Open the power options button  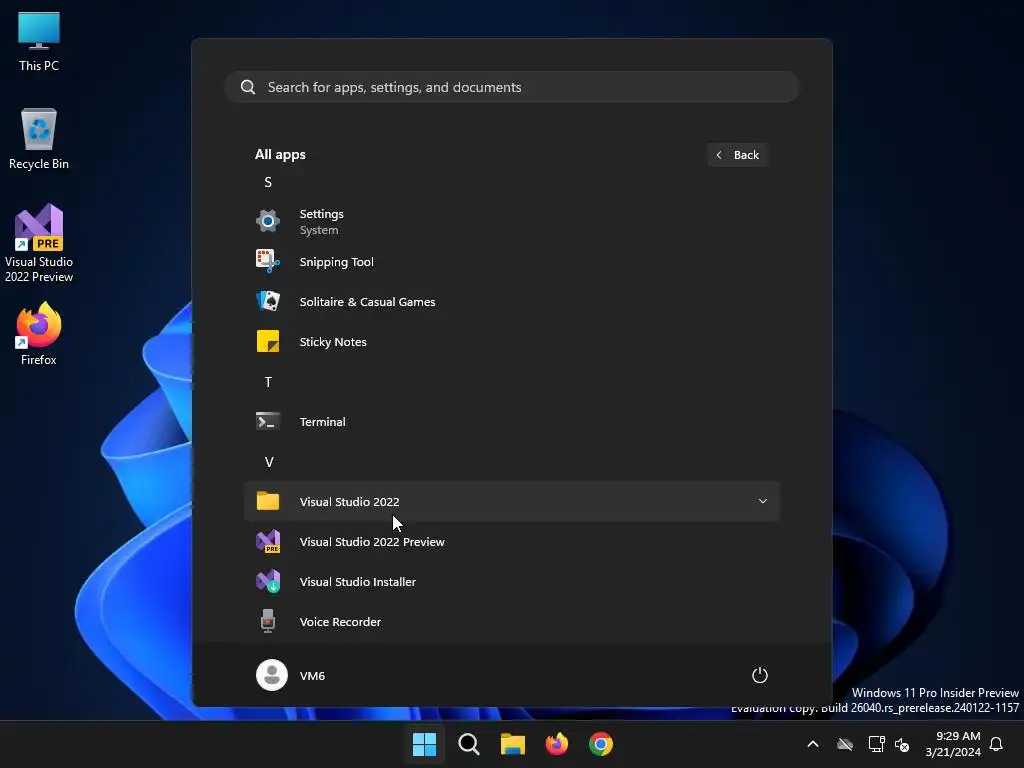tap(760, 675)
